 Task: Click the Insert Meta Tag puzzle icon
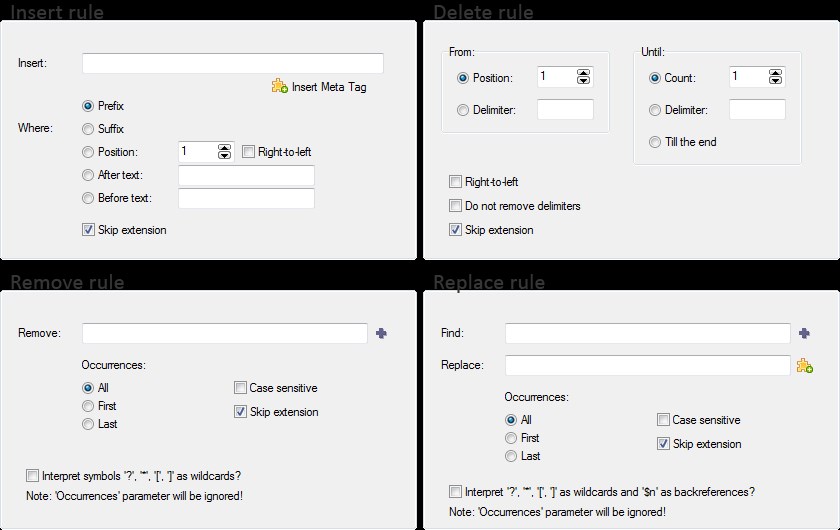point(280,86)
